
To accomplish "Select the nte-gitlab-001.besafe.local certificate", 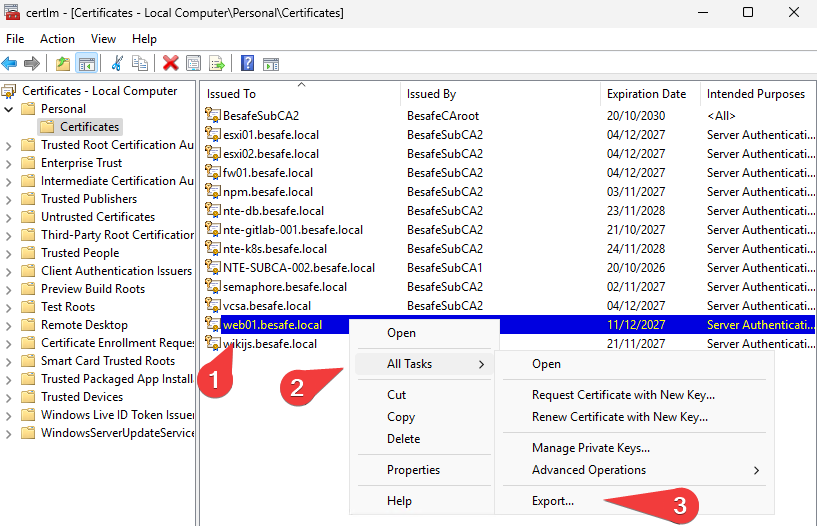I will coord(293,230).
